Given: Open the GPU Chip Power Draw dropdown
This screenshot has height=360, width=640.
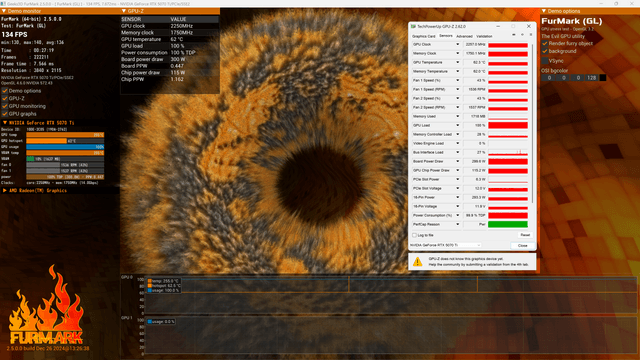Looking at the screenshot, I should [457, 170].
